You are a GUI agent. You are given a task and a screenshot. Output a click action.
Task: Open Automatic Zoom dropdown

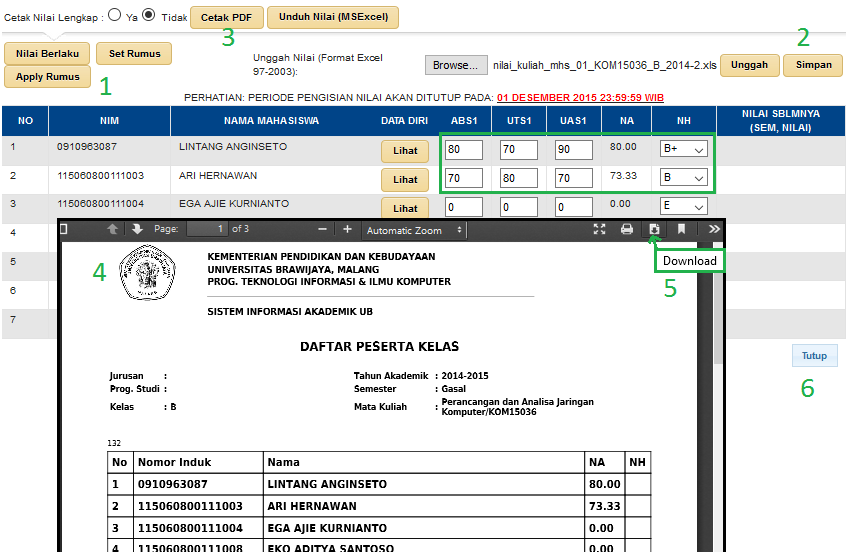414,230
